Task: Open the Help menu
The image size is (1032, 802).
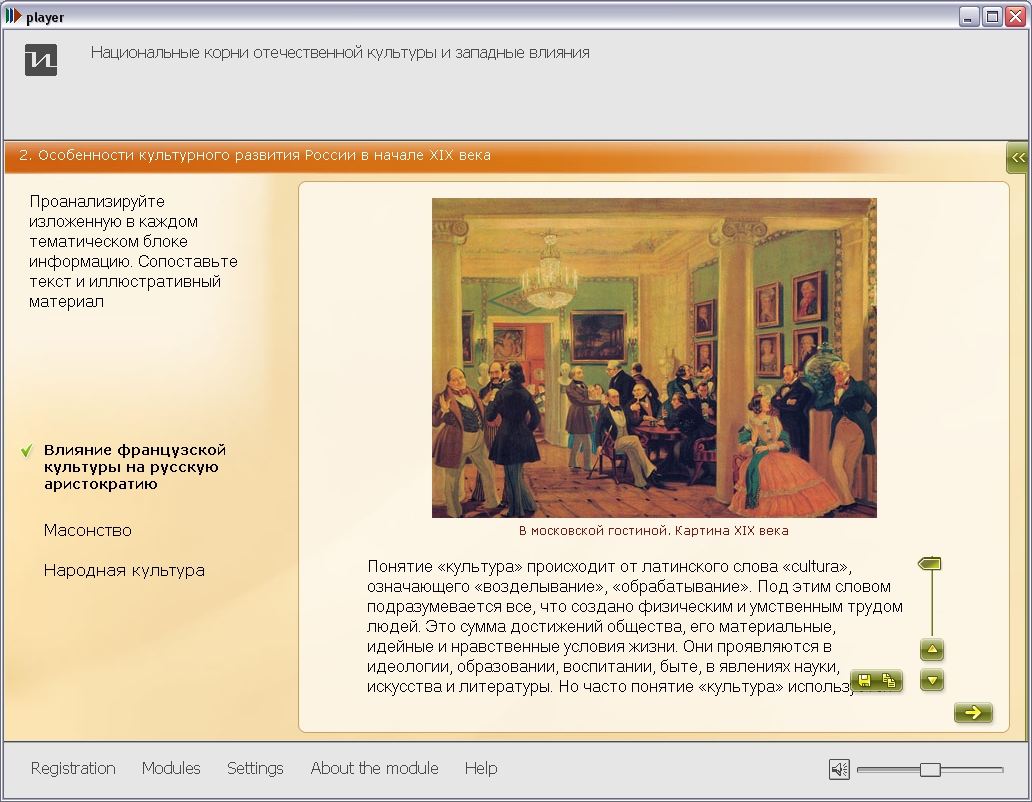Action: tap(481, 768)
